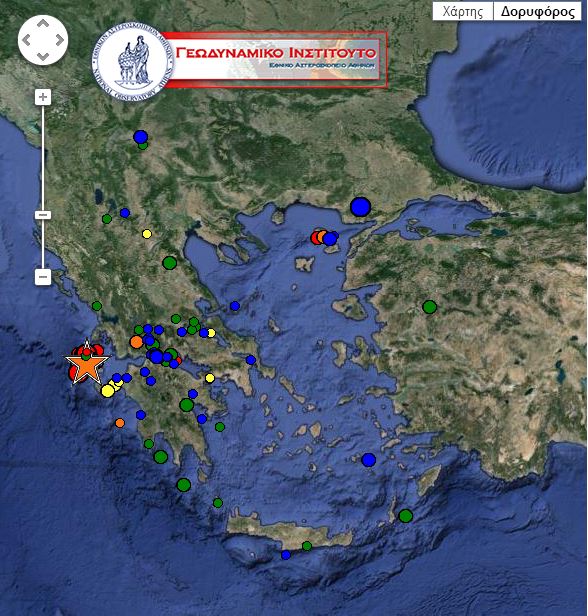The image size is (588, 616).
Task: Select the blue marker on southern Evia
Action: 251,360
